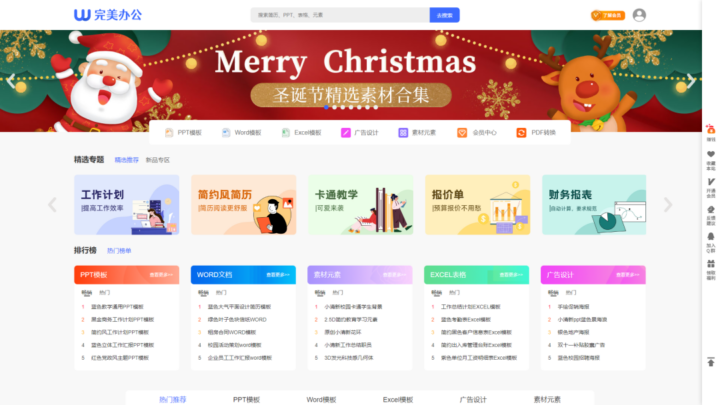Switch to 新品专区 tab
720x405 pixels.
pyautogui.click(x=158, y=159)
